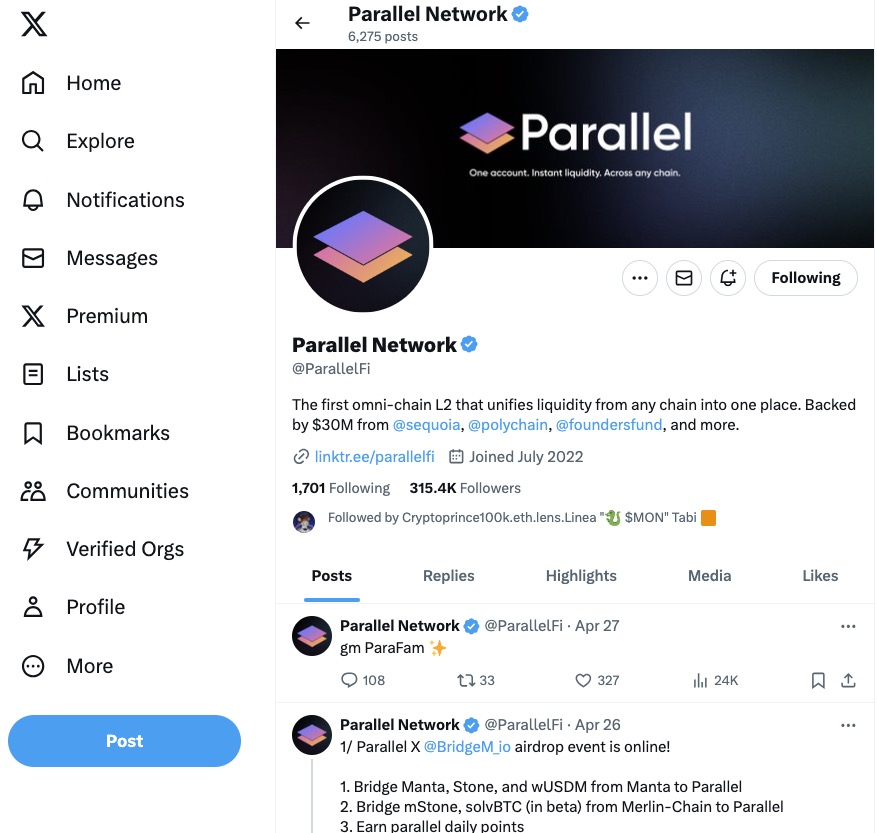Toggle the Following button
The image size is (877, 833).
click(805, 278)
